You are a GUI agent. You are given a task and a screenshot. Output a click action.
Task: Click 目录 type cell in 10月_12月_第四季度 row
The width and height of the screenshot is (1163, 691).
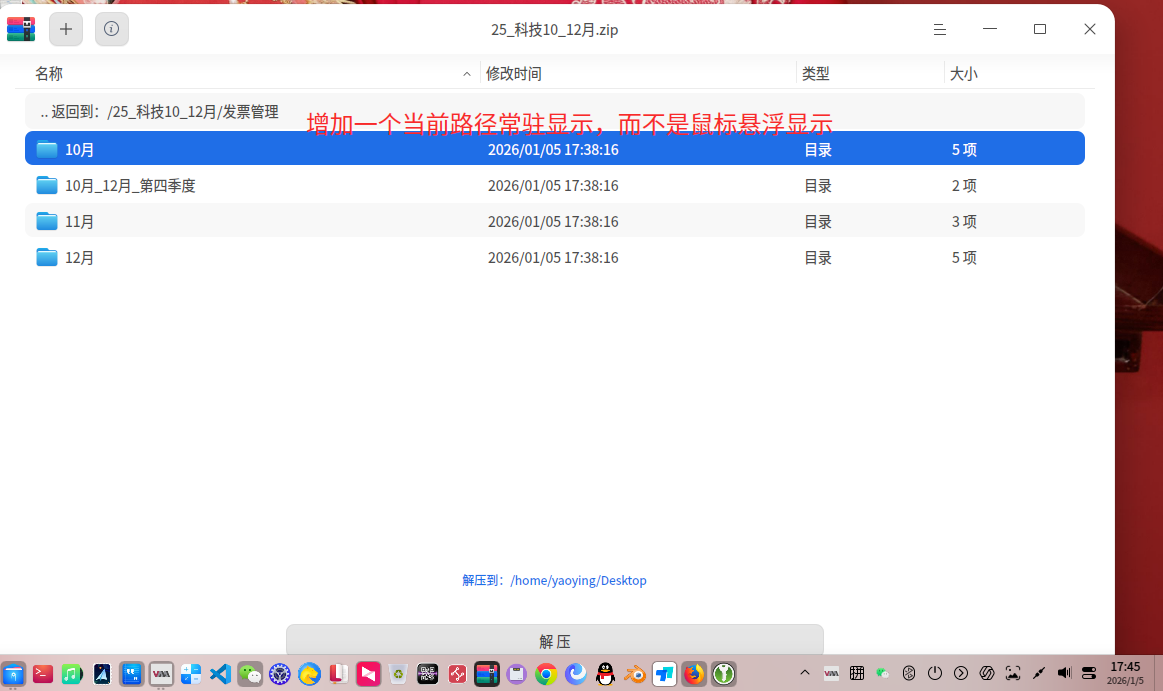(818, 185)
